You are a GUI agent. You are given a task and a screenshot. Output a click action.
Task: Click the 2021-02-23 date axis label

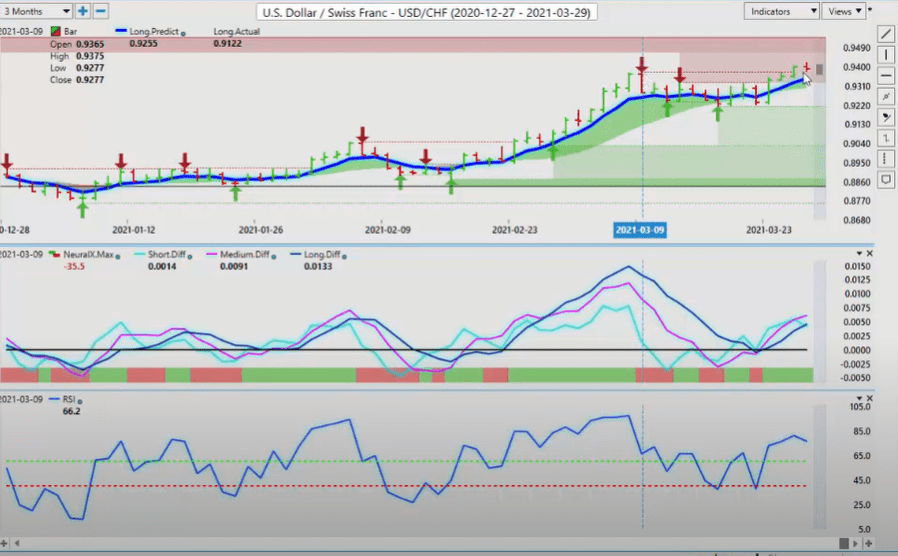514,230
